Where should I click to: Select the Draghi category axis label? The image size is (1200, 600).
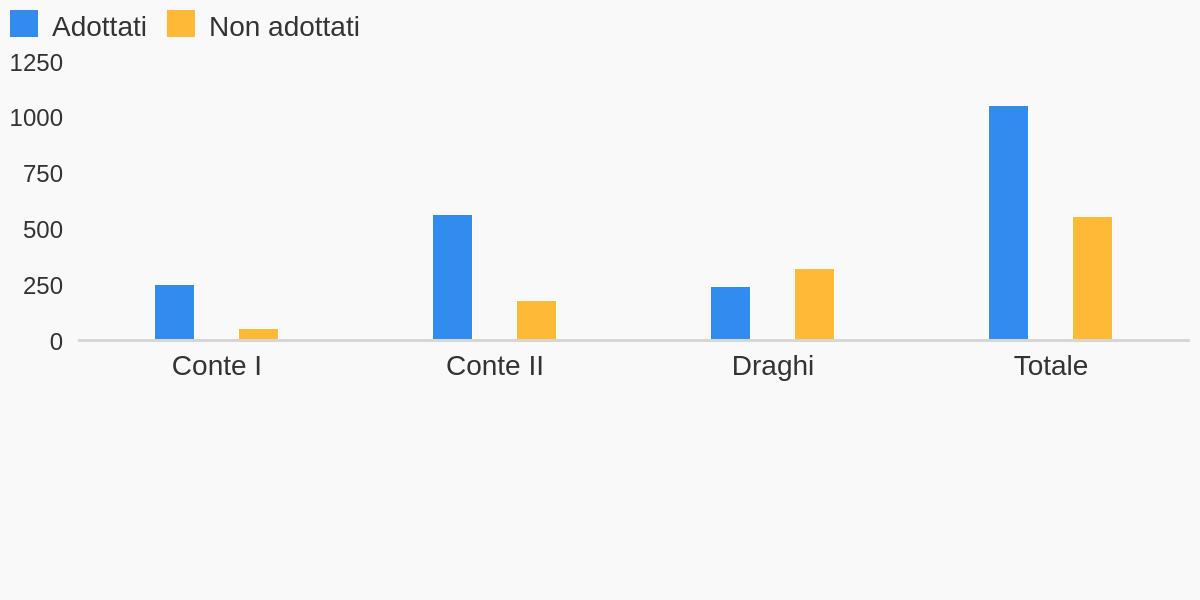(x=773, y=366)
